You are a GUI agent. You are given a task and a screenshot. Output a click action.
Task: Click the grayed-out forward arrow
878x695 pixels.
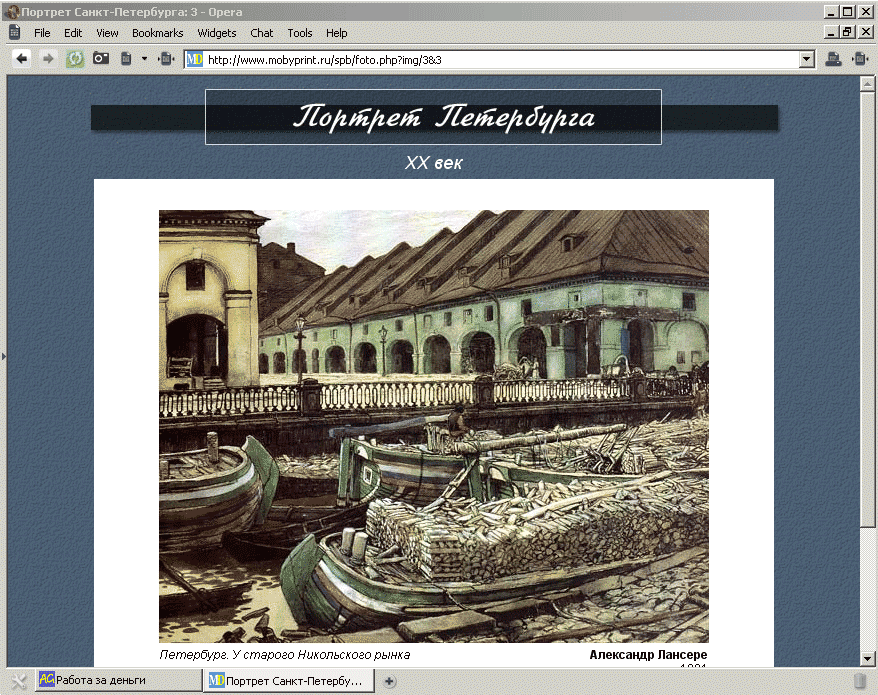[x=48, y=58]
